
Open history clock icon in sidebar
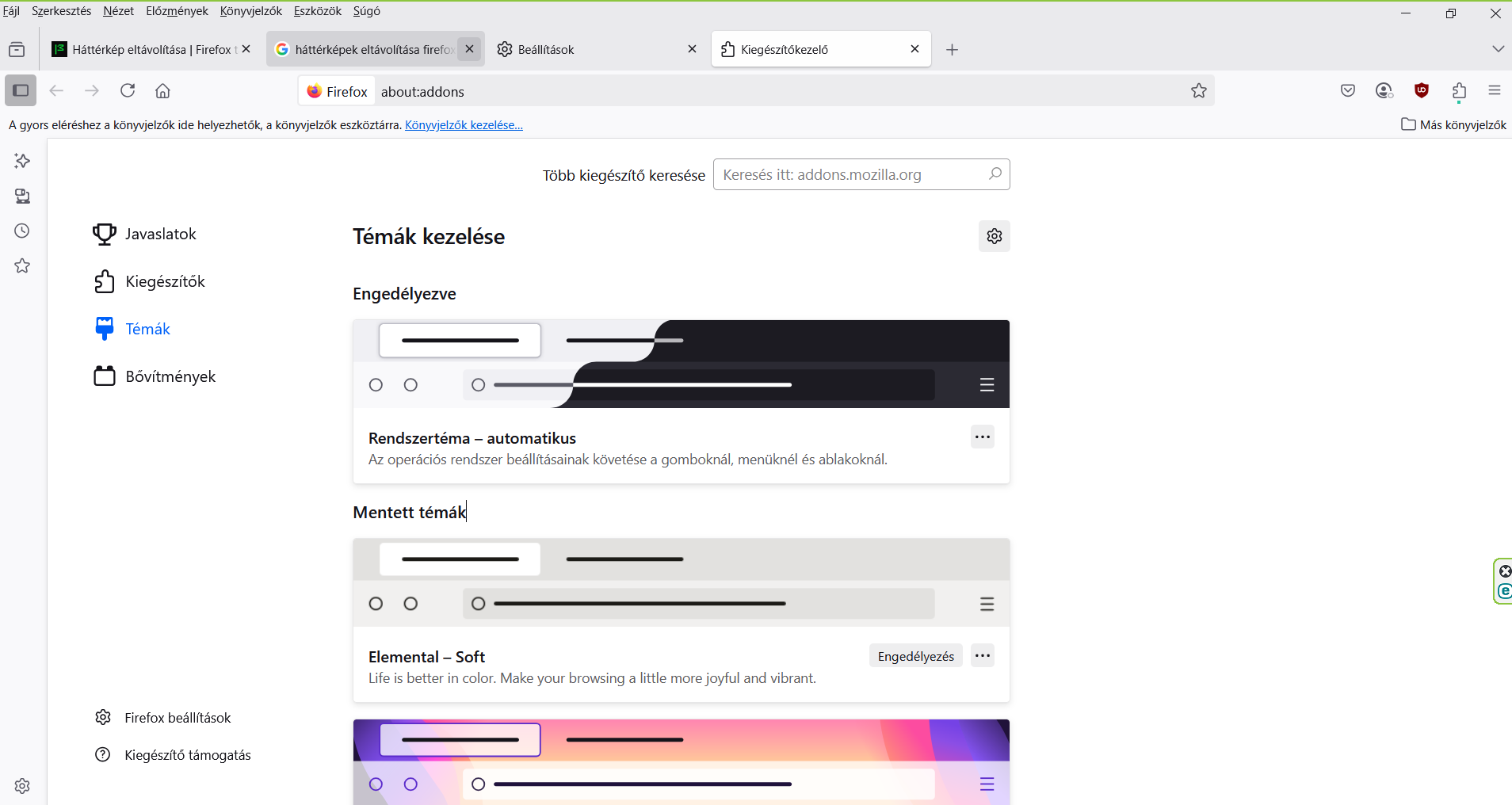22,231
